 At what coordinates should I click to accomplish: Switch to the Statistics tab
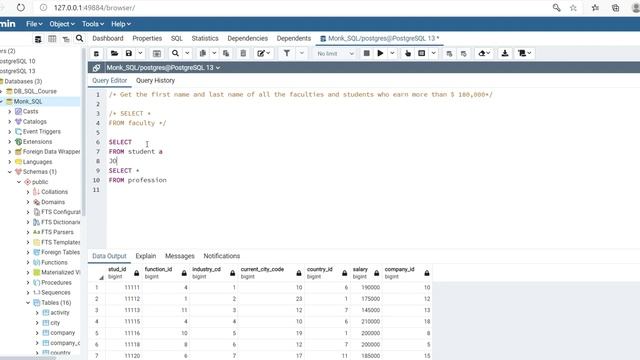point(205,38)
